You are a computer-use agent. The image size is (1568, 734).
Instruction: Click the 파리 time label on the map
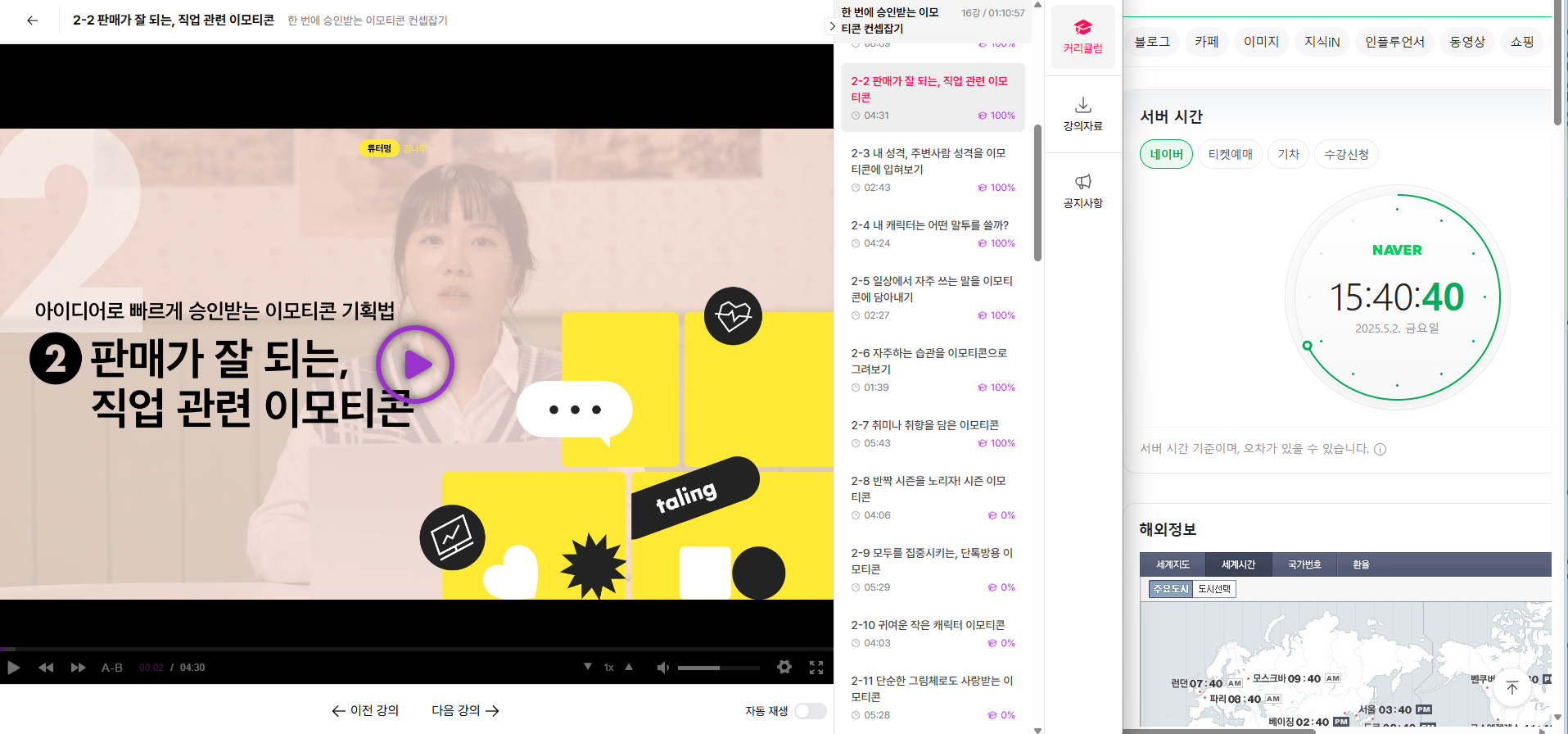click(x=1245, y=699)
